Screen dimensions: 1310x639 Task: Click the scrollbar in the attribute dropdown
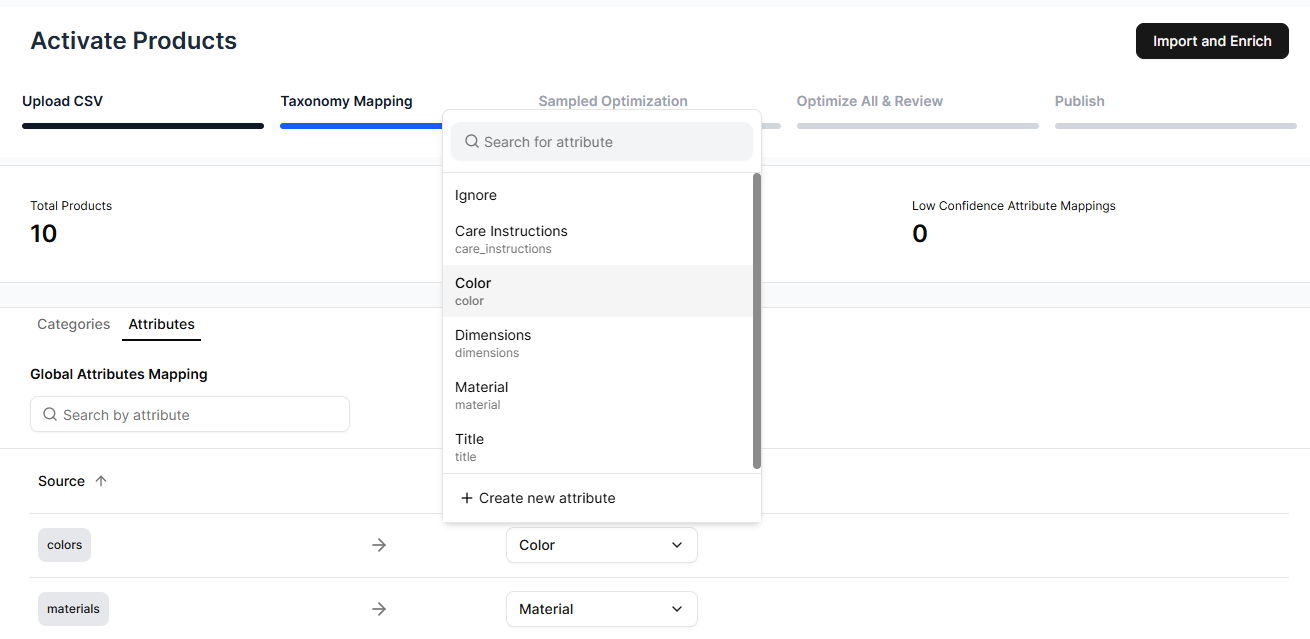click(x=754, y=318)
